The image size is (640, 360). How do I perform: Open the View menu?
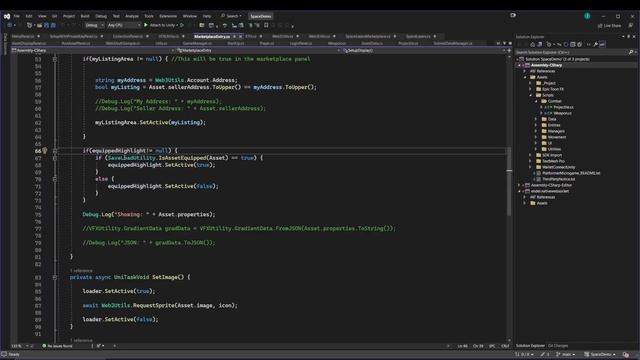point(42,16)
